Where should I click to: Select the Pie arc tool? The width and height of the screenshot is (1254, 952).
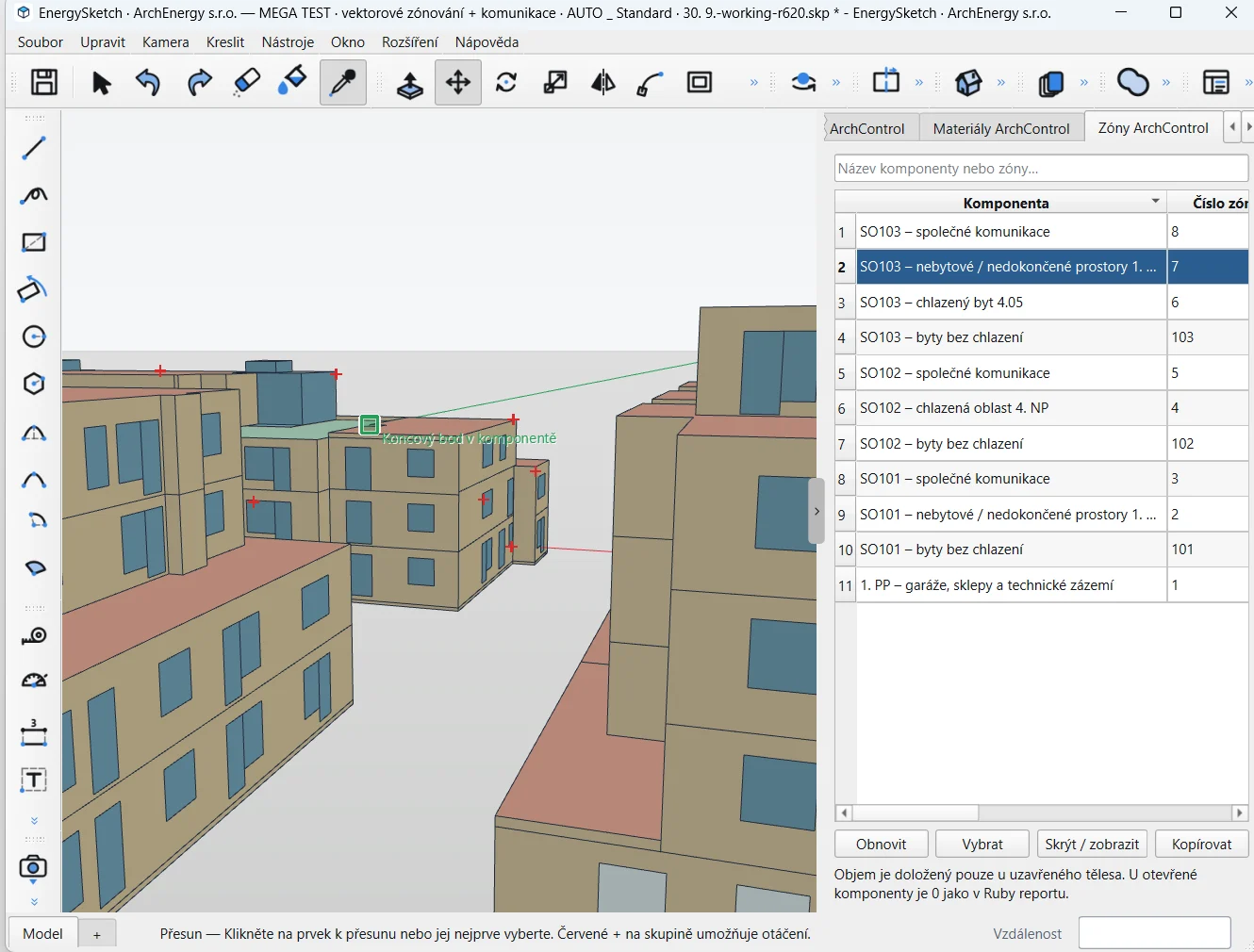34,567
